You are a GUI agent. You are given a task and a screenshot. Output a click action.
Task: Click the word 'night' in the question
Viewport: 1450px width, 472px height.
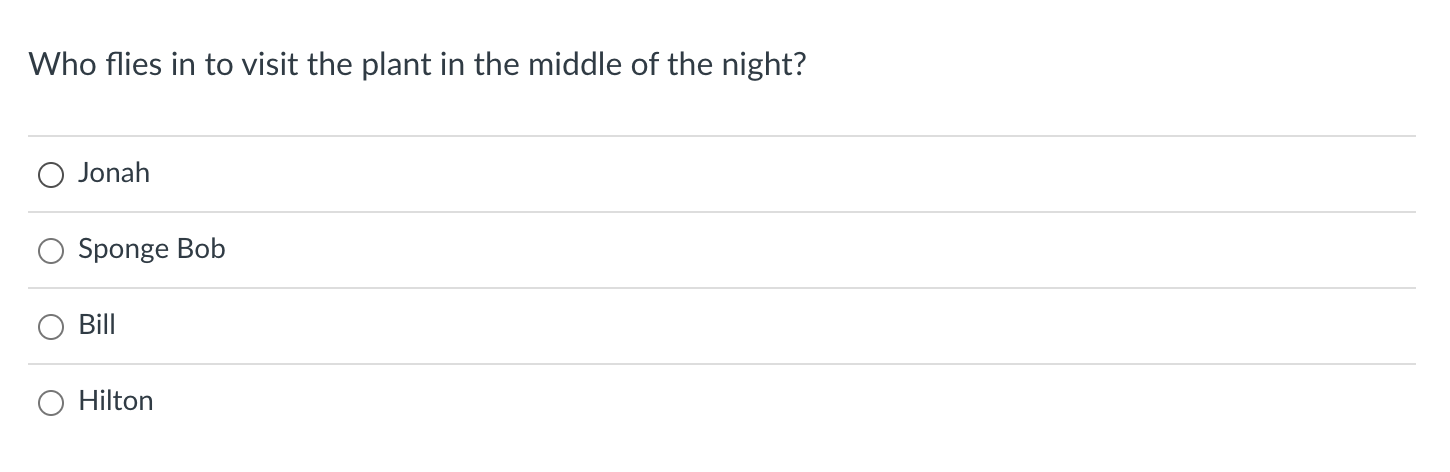pos(765,66)
